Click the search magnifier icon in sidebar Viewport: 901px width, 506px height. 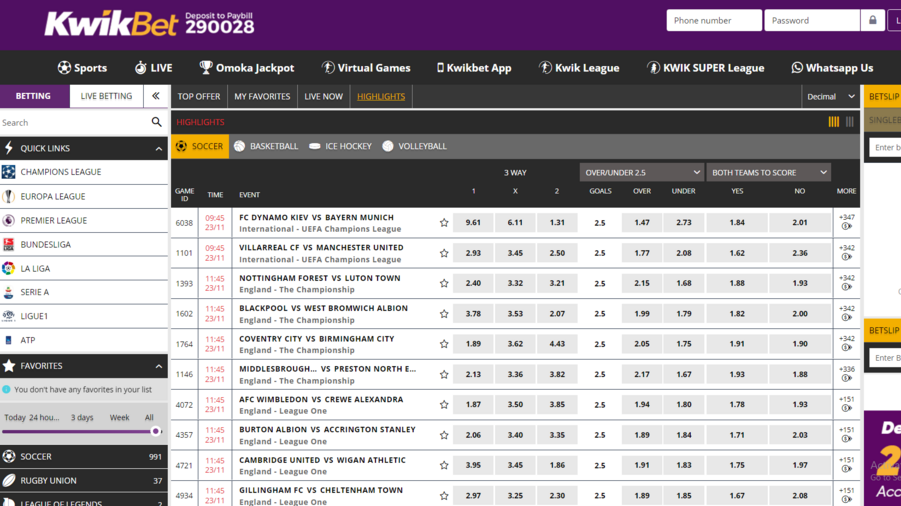pos(156,122)
